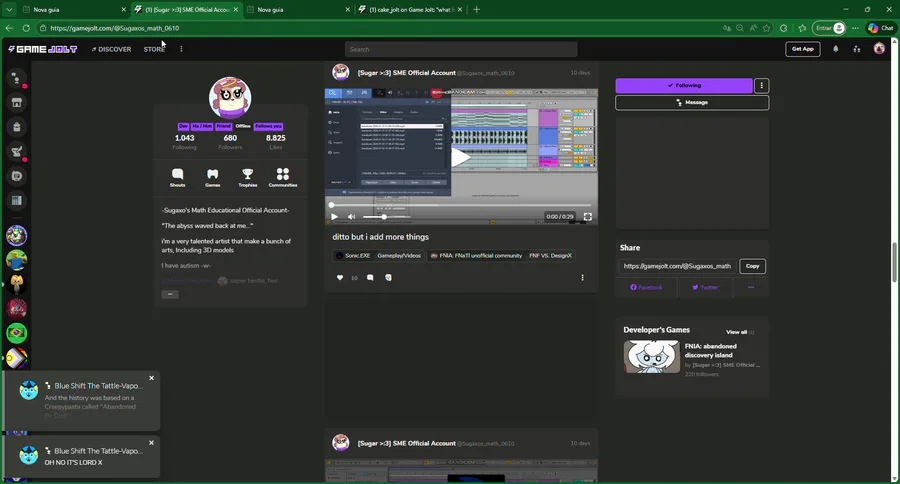Screen dimensions: 900x484
Task: Switch to the cake_jolt on Game Jolt tab
Action: [x=411, y=10]
